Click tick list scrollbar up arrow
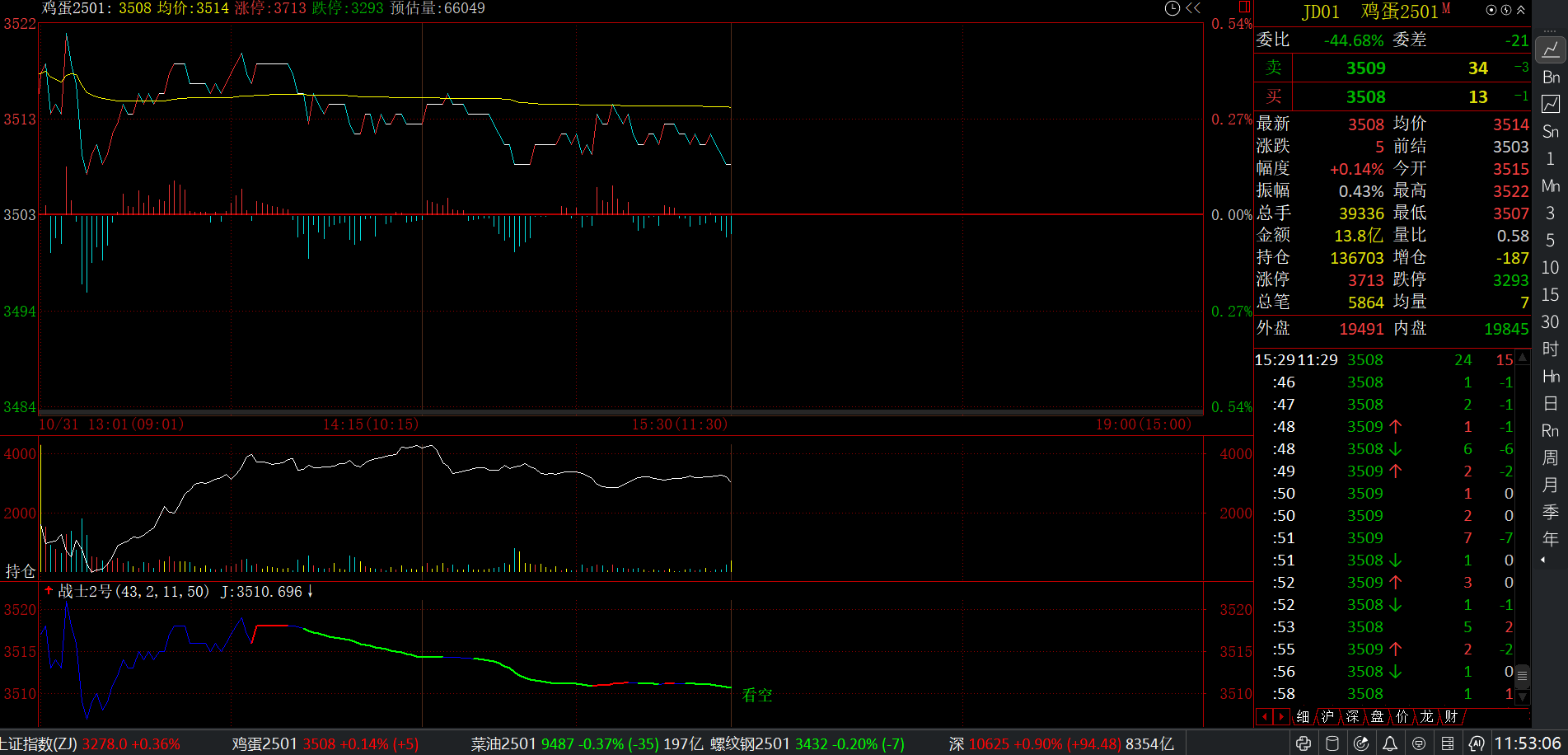The height and width of the screenshot is (755, 1568). (1523, 358)
